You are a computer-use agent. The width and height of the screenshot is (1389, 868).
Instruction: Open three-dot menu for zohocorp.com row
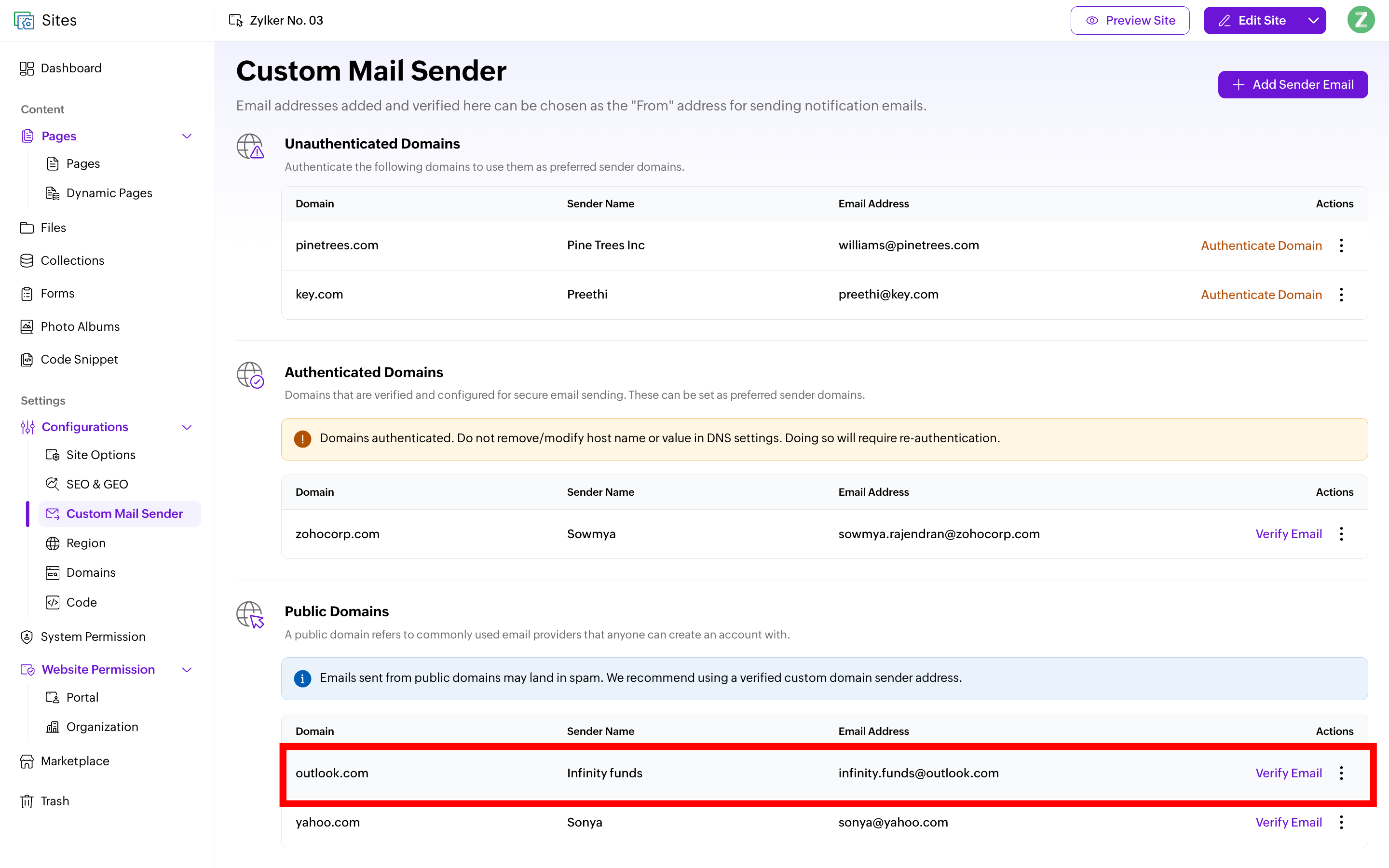pyautogui.click(x=1341, y=534)
